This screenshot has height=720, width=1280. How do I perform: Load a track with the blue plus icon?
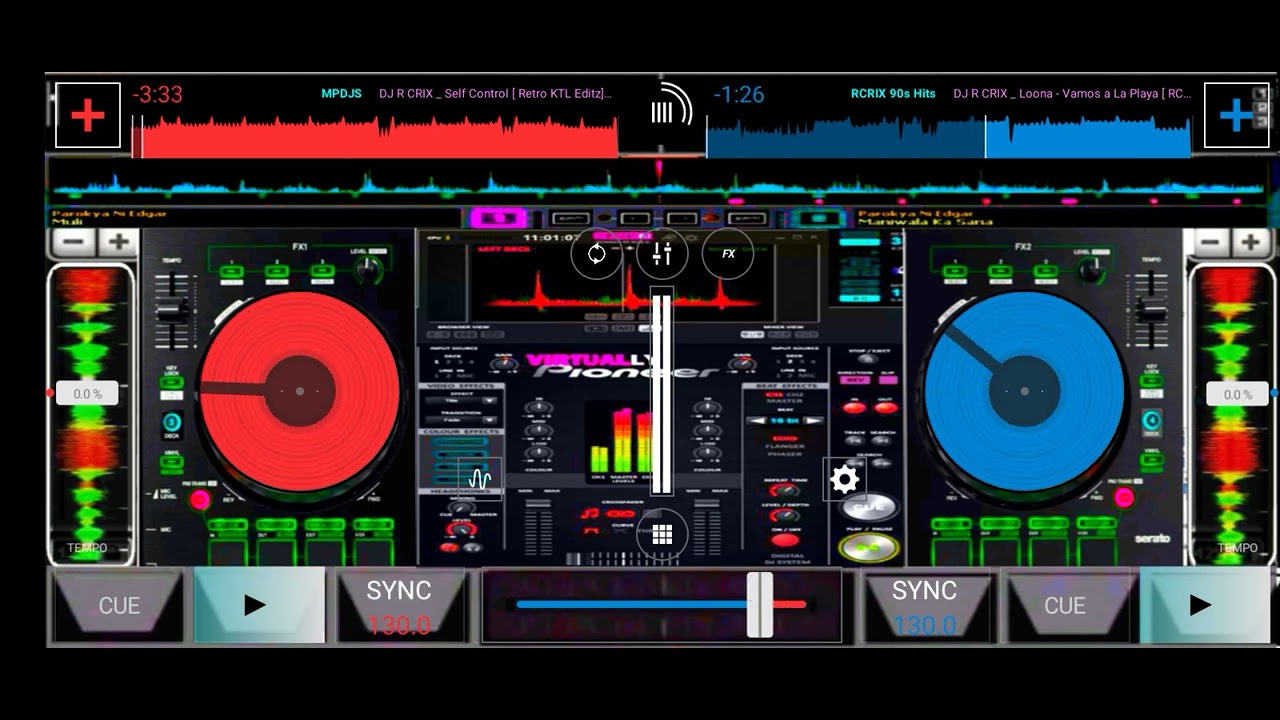pos(1237,116)
